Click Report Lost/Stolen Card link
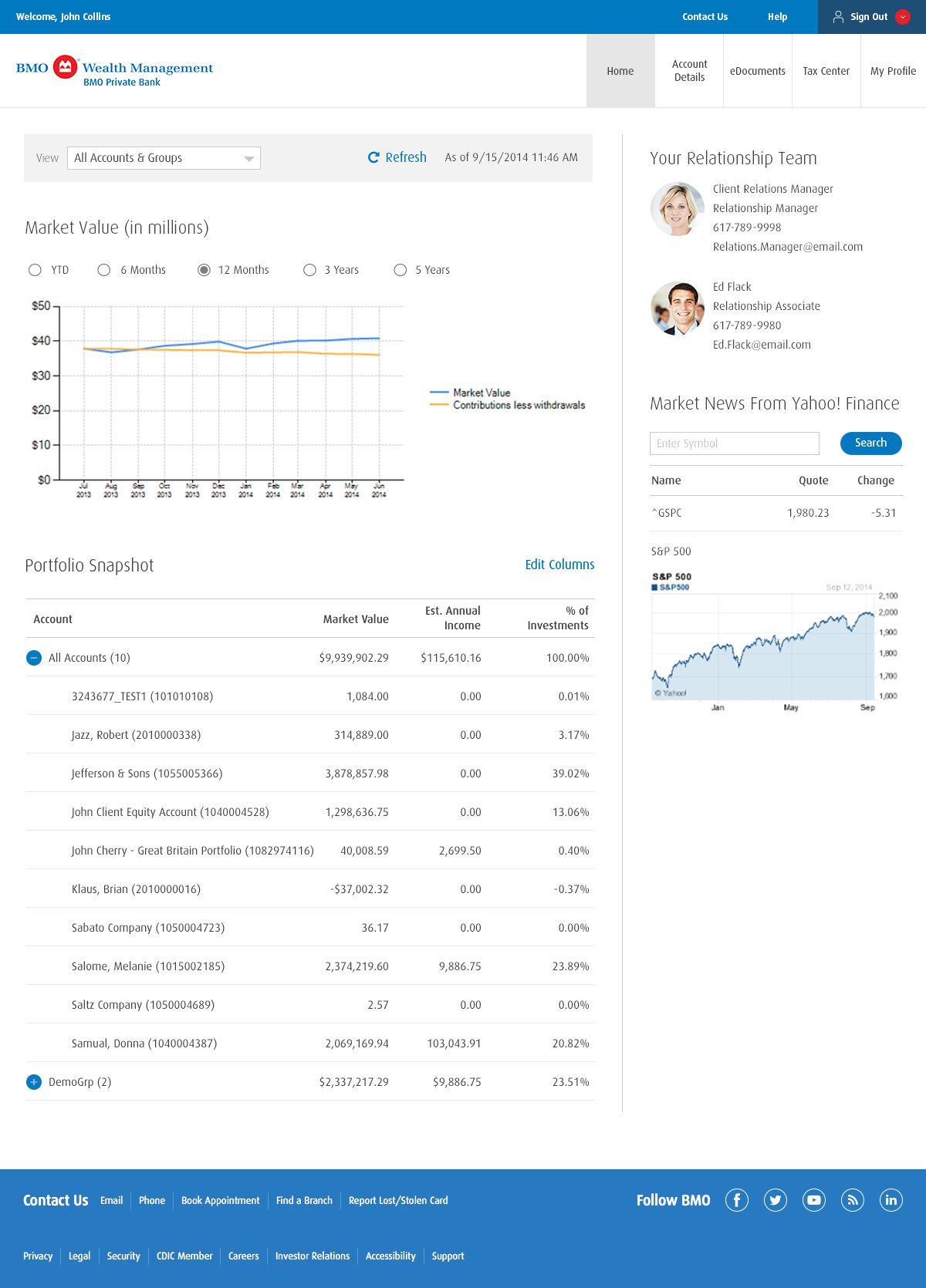 point(398,1200)
